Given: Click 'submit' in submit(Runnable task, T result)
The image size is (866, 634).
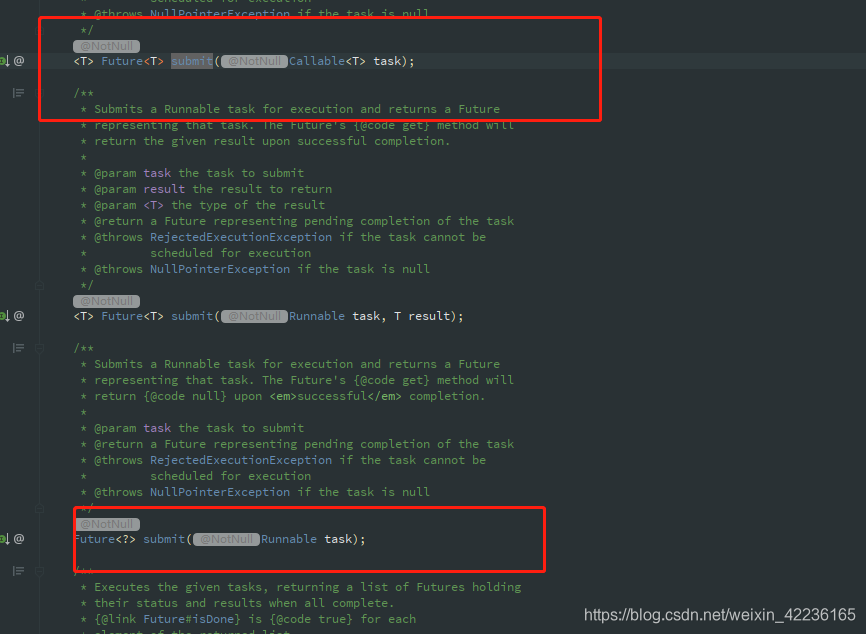Looking at the screenshot, I should pos(192,316).
